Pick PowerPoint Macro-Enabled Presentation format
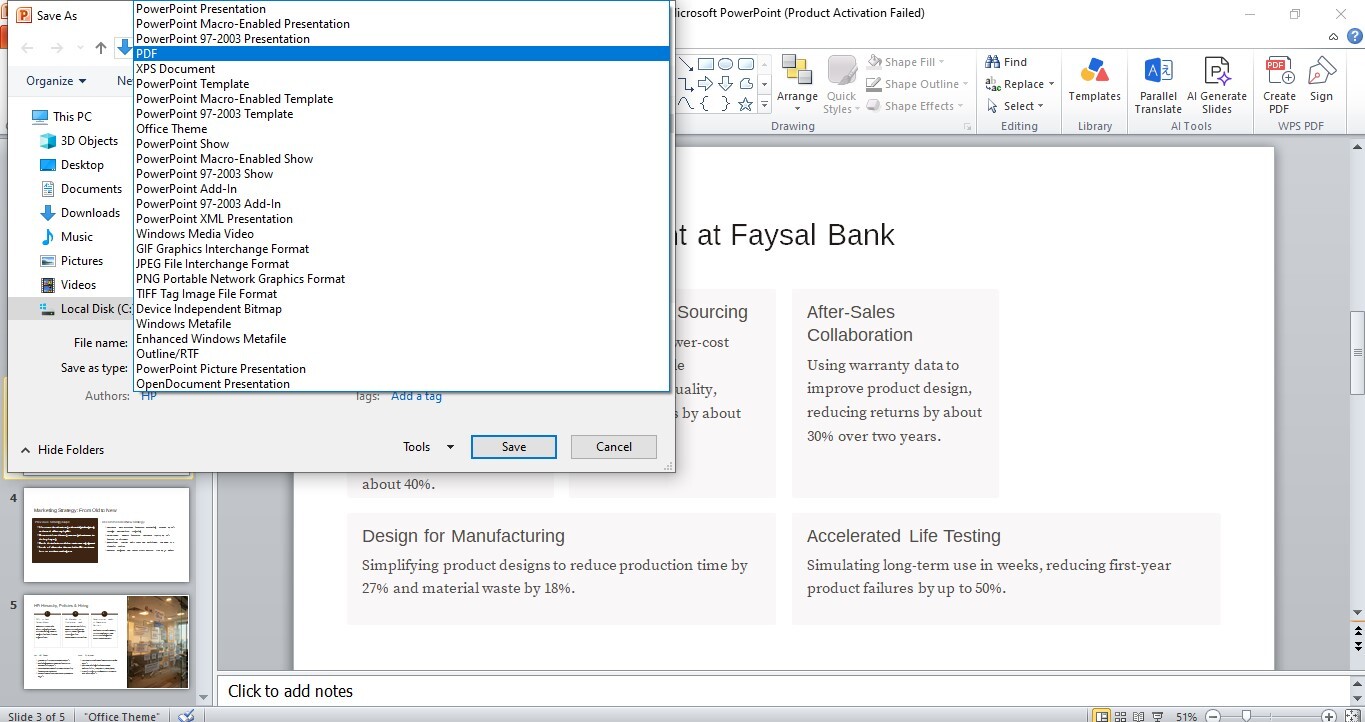Screen dimensions: 1365x722 (x=402, y=24)
